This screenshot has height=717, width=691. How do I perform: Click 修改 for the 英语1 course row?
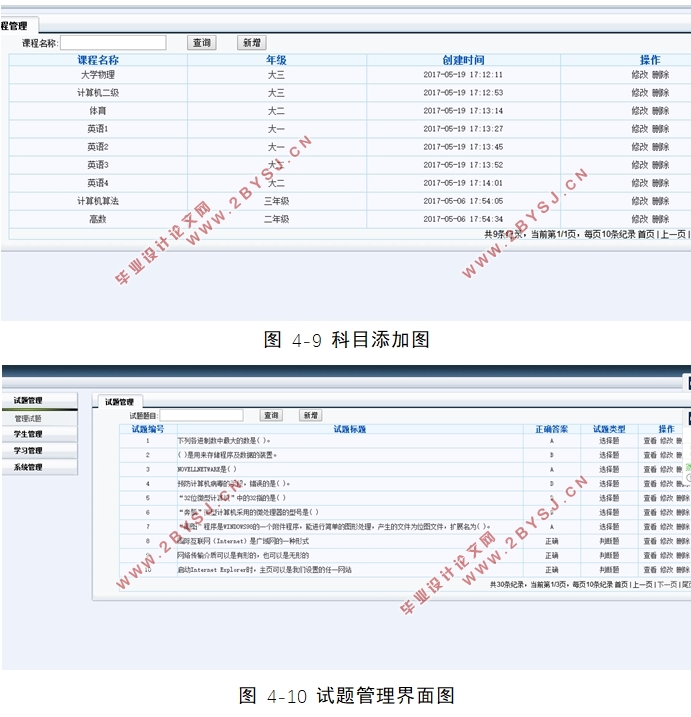640,129
